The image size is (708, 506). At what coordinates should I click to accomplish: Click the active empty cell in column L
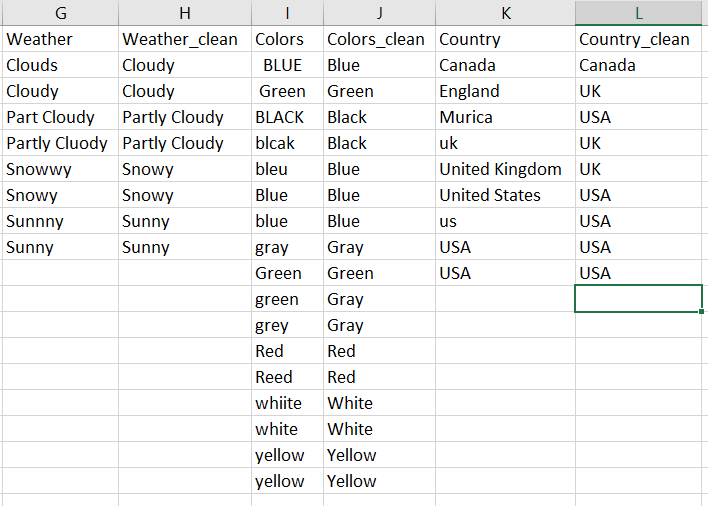[x=639, y=299]
